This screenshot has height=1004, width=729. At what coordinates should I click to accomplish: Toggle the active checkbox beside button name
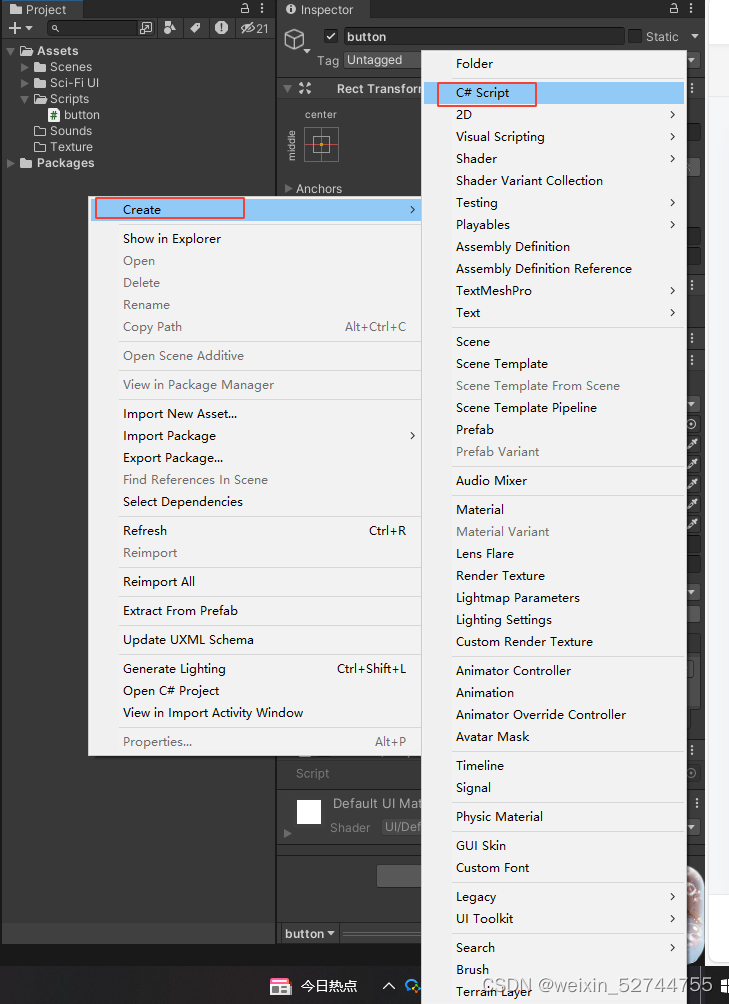[330, 36]
